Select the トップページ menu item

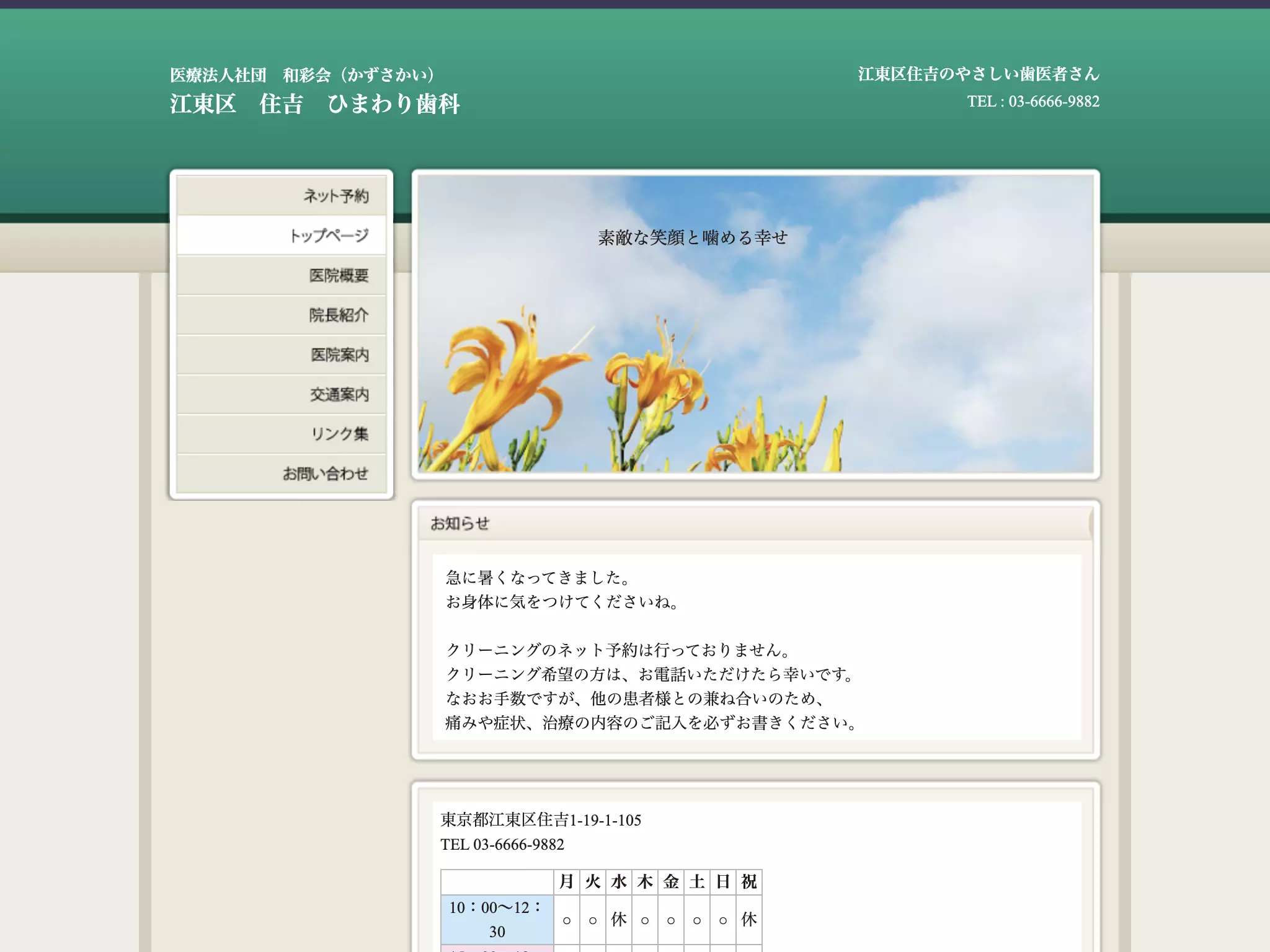click(x=281, y=235)
